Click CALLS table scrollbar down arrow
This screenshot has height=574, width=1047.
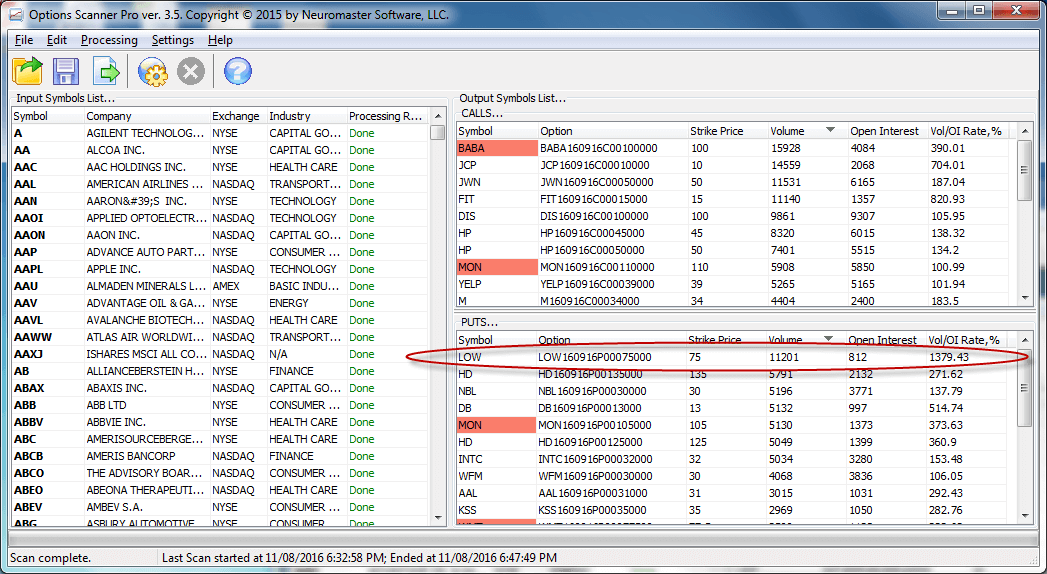click(1025, 298)
